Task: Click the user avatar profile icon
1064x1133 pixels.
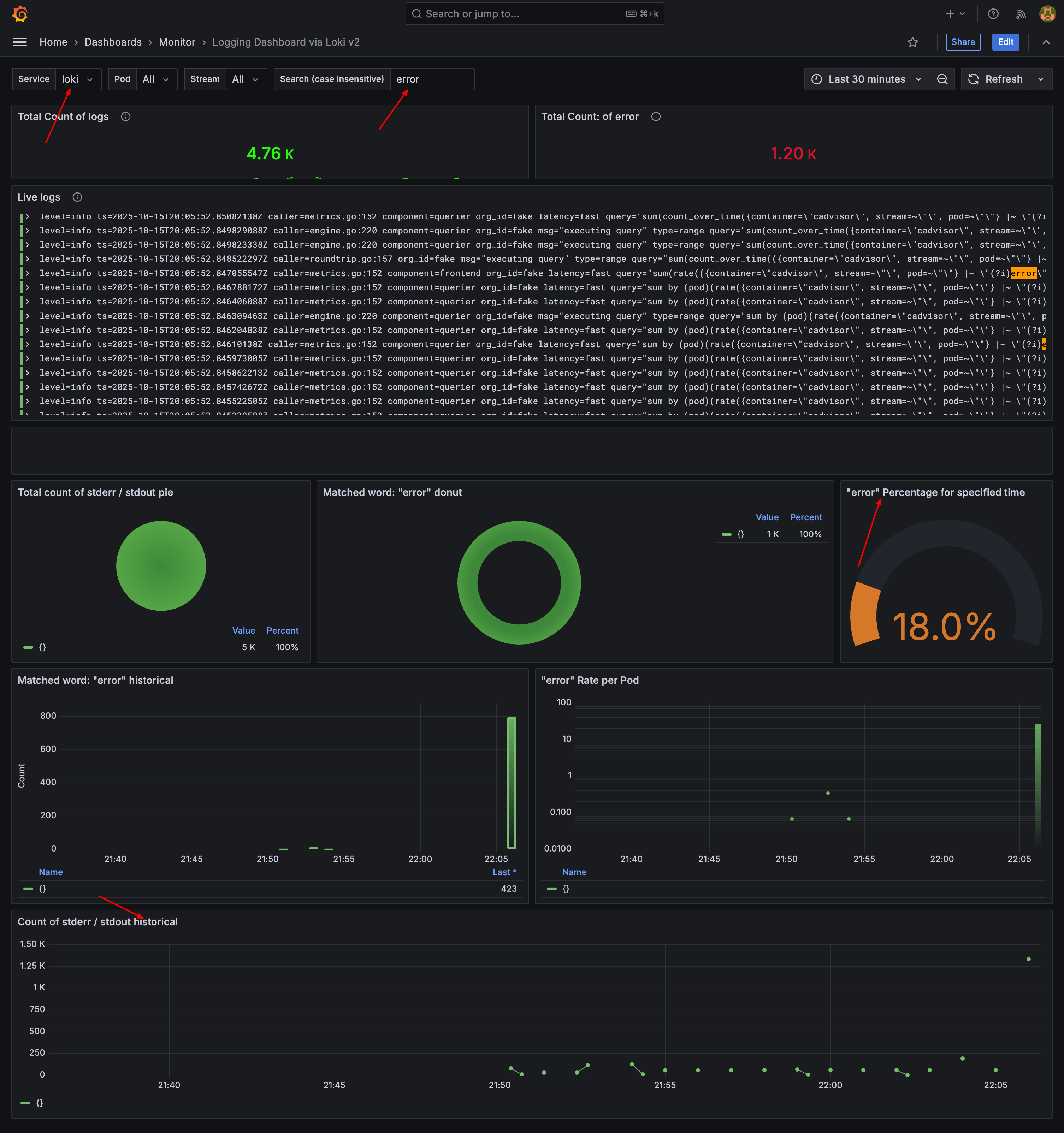Action: point(1047,14)
